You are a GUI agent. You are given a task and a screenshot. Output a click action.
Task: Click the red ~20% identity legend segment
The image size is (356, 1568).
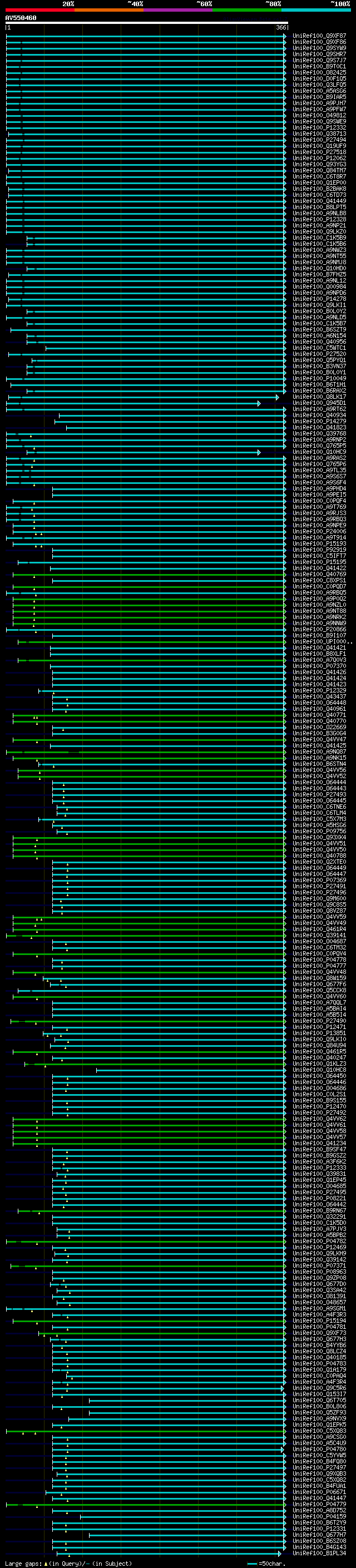tap(39, 10)
